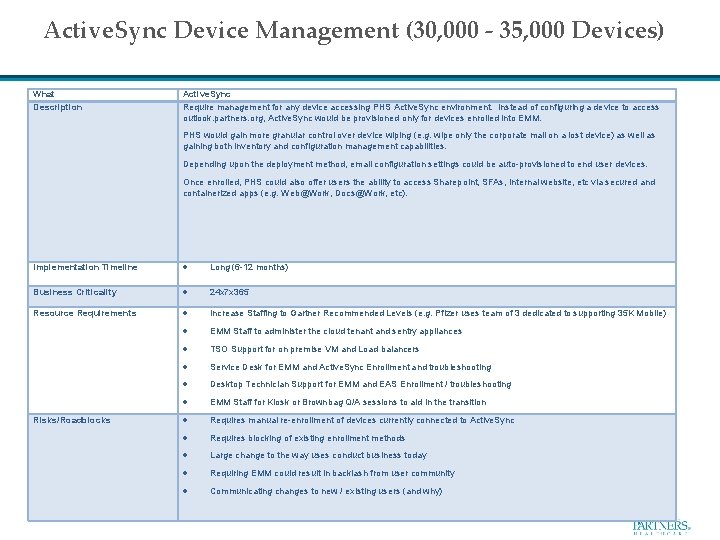Click bullet 'Service Desk for EMM and ActiveSync'
The width and height of the screenshot is (720, 540).
coord(351,367)
